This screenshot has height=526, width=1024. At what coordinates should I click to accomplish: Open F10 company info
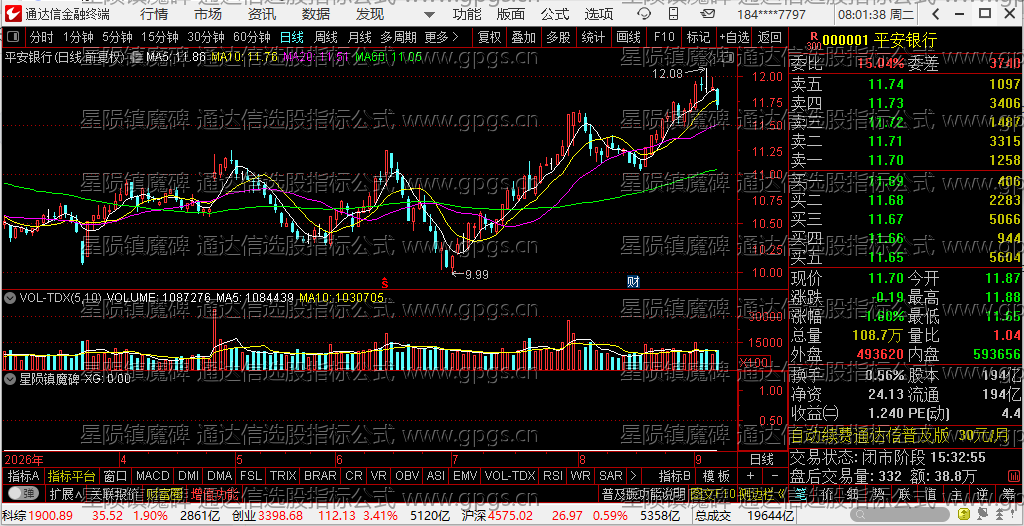(664, 38)
